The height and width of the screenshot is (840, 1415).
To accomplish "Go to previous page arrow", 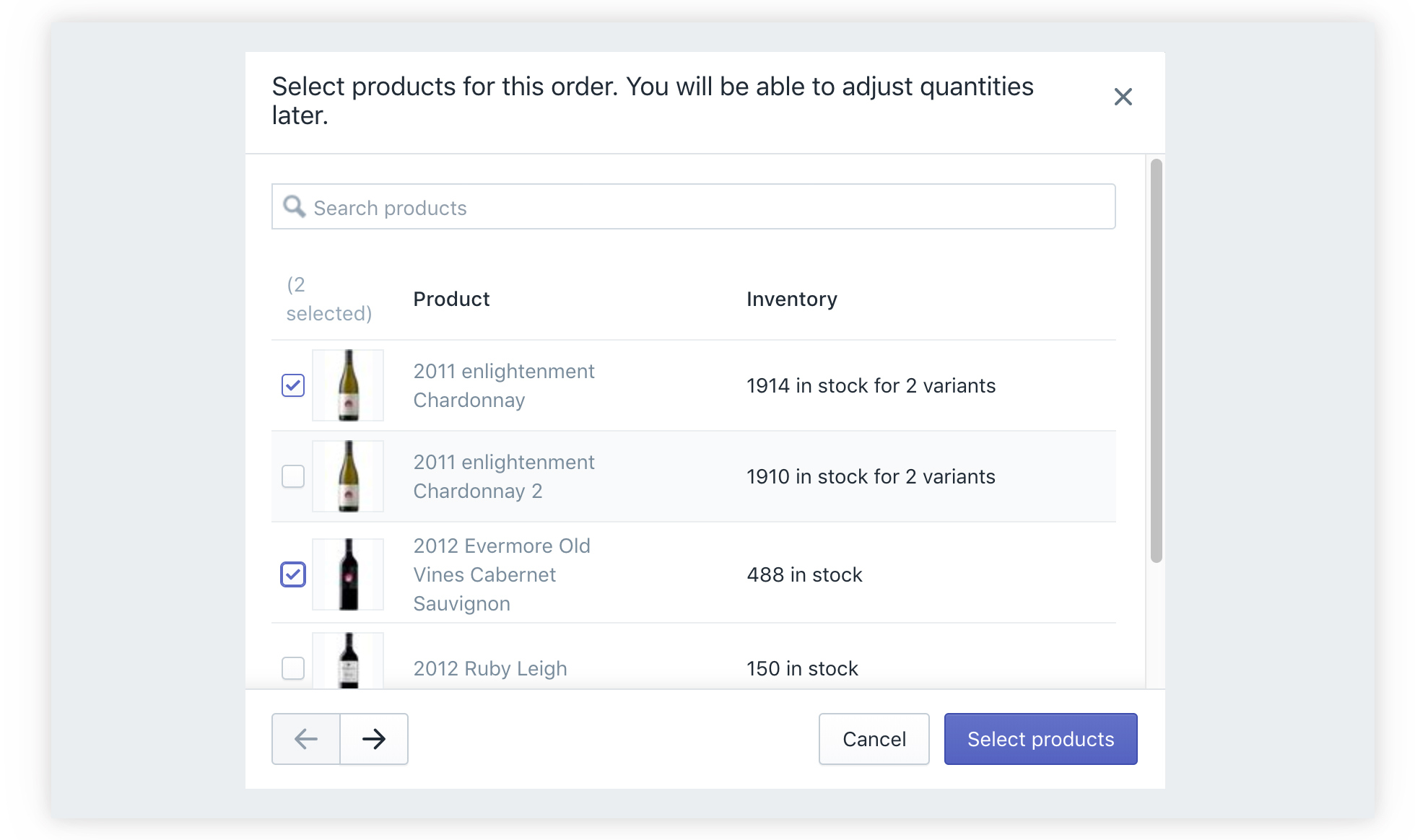I will [x=306, y=738].
